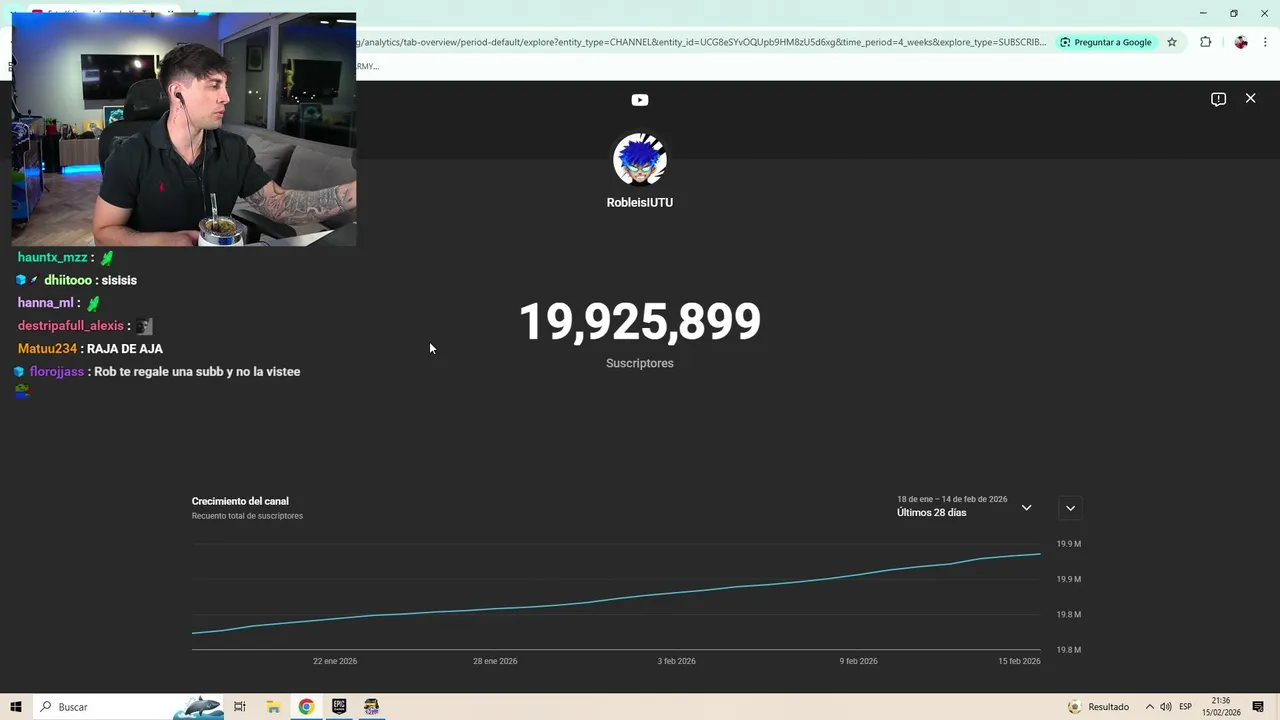Image resolution: width=1280 pixels, height=720 pixels.
Task: Switch to Chrome on the taskbar
Action: (306, 707)
